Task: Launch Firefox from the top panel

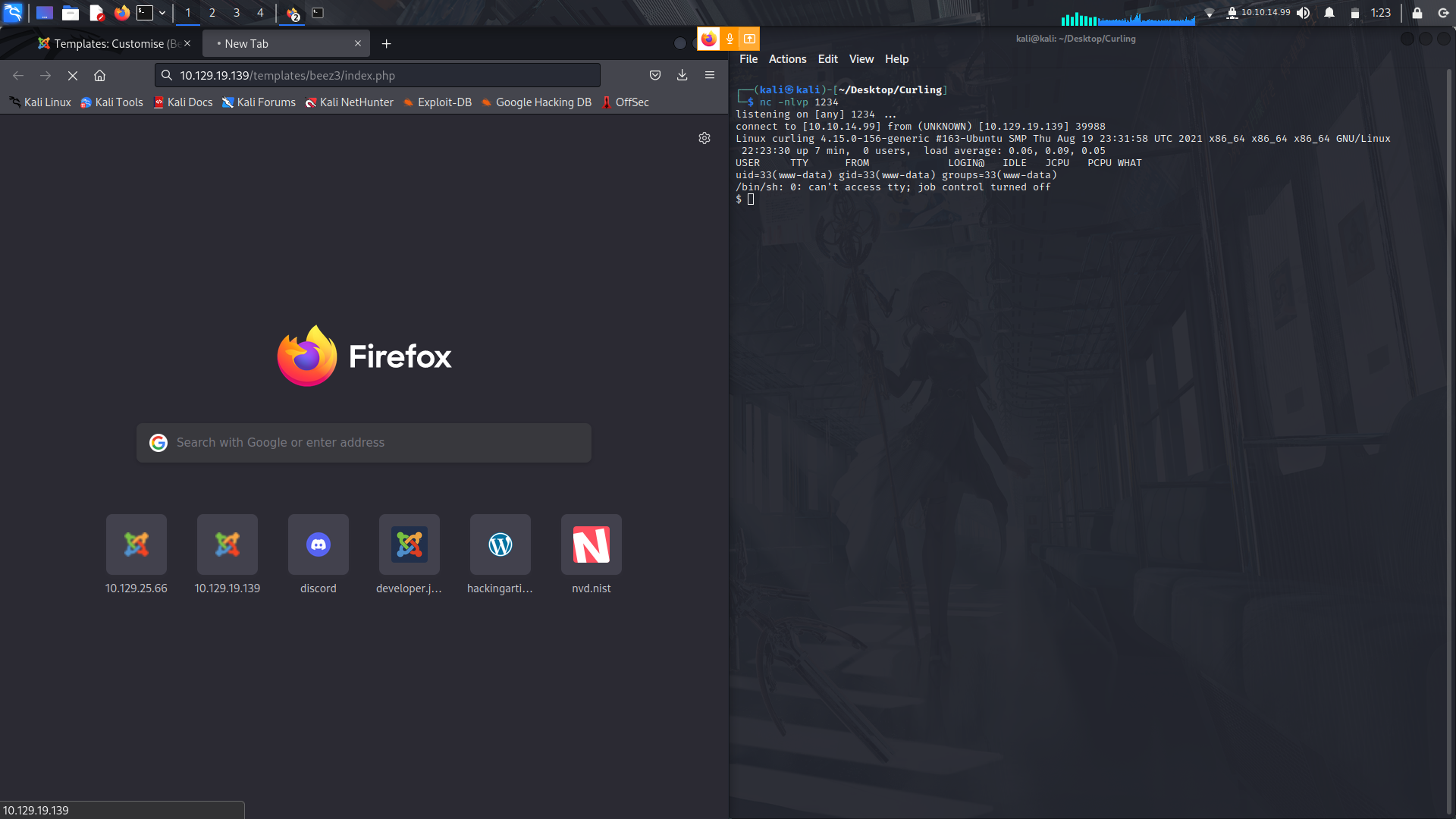Action: coord(121,13)
